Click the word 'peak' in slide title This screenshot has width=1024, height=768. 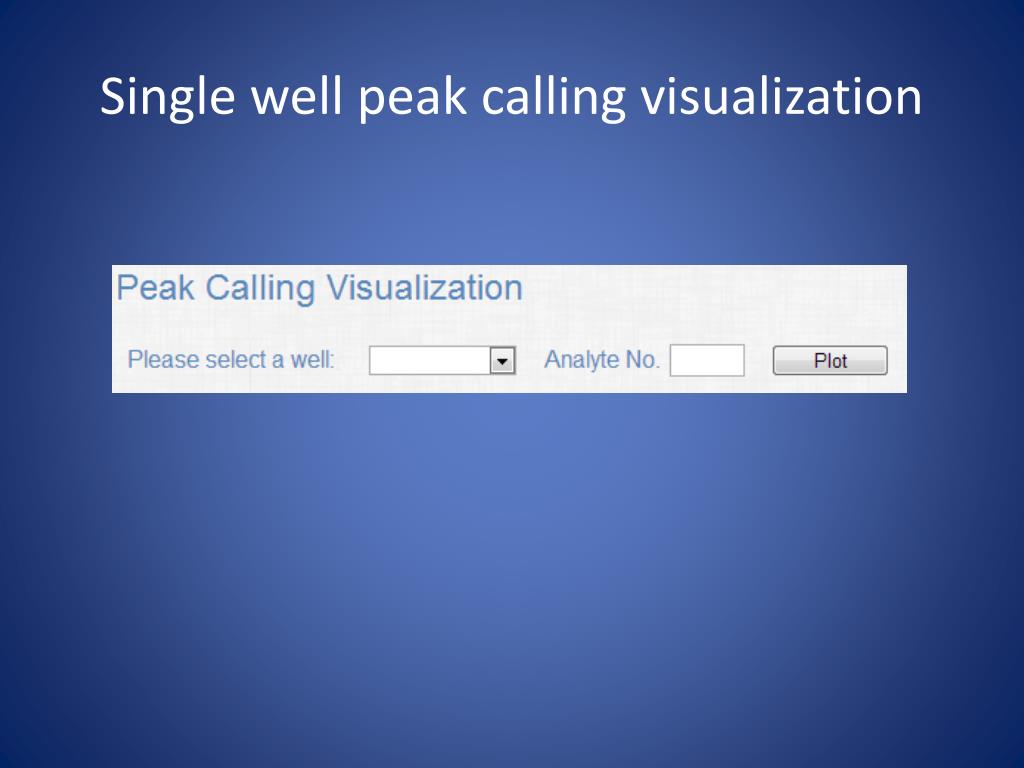click(x=413, y=99)
